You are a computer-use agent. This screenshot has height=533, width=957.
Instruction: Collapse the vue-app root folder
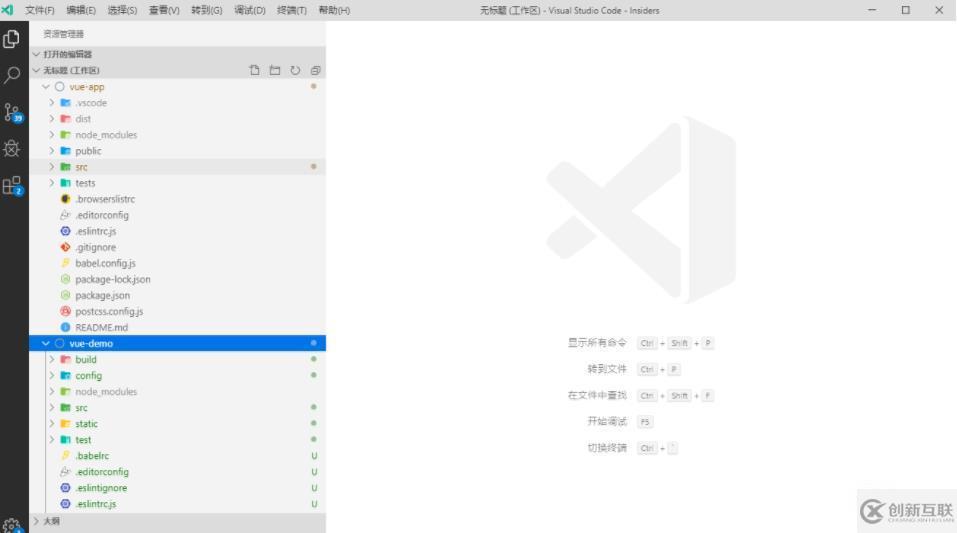[46, 87]
